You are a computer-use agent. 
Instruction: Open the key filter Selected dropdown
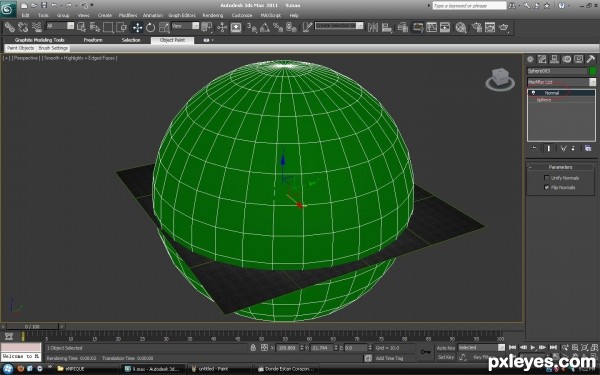pyautogui.click(x=481, y=347)
